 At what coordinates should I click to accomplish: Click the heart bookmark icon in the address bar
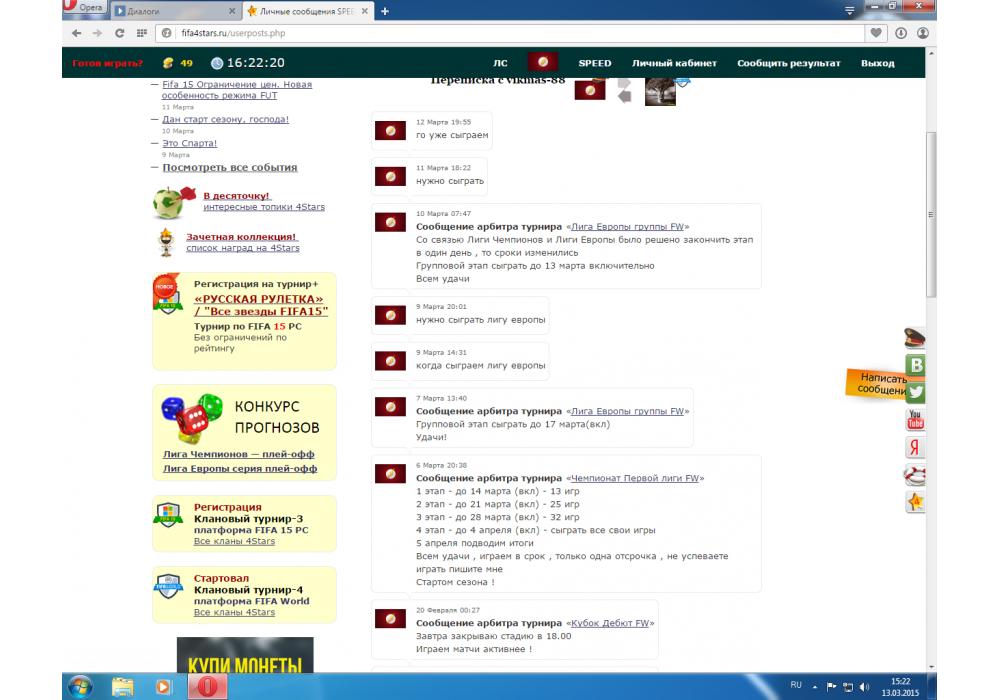[877, 33]
